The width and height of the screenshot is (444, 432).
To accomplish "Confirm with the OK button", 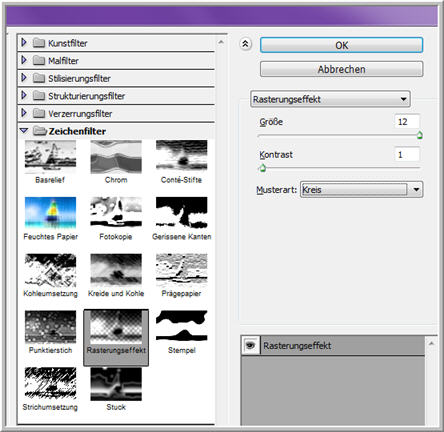I will (x=341, y=45).
